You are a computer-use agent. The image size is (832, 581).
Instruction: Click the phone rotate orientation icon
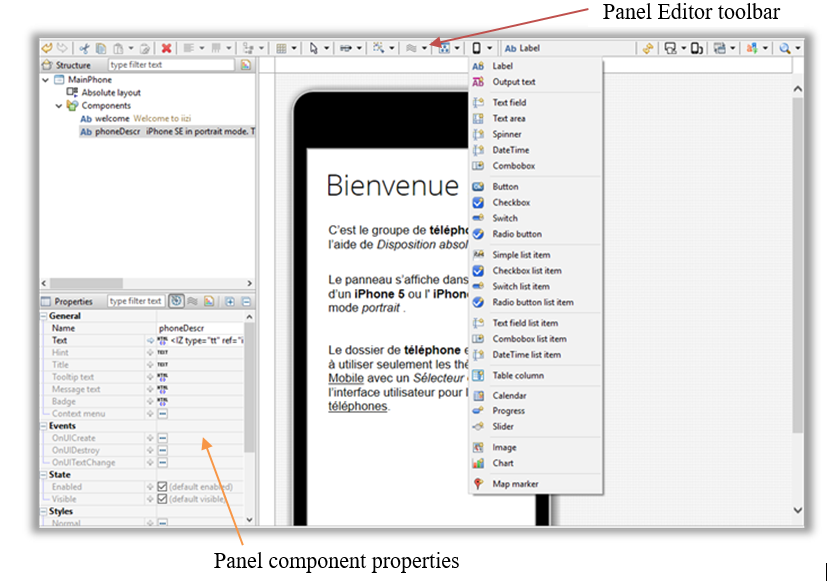tap(697, 48)
